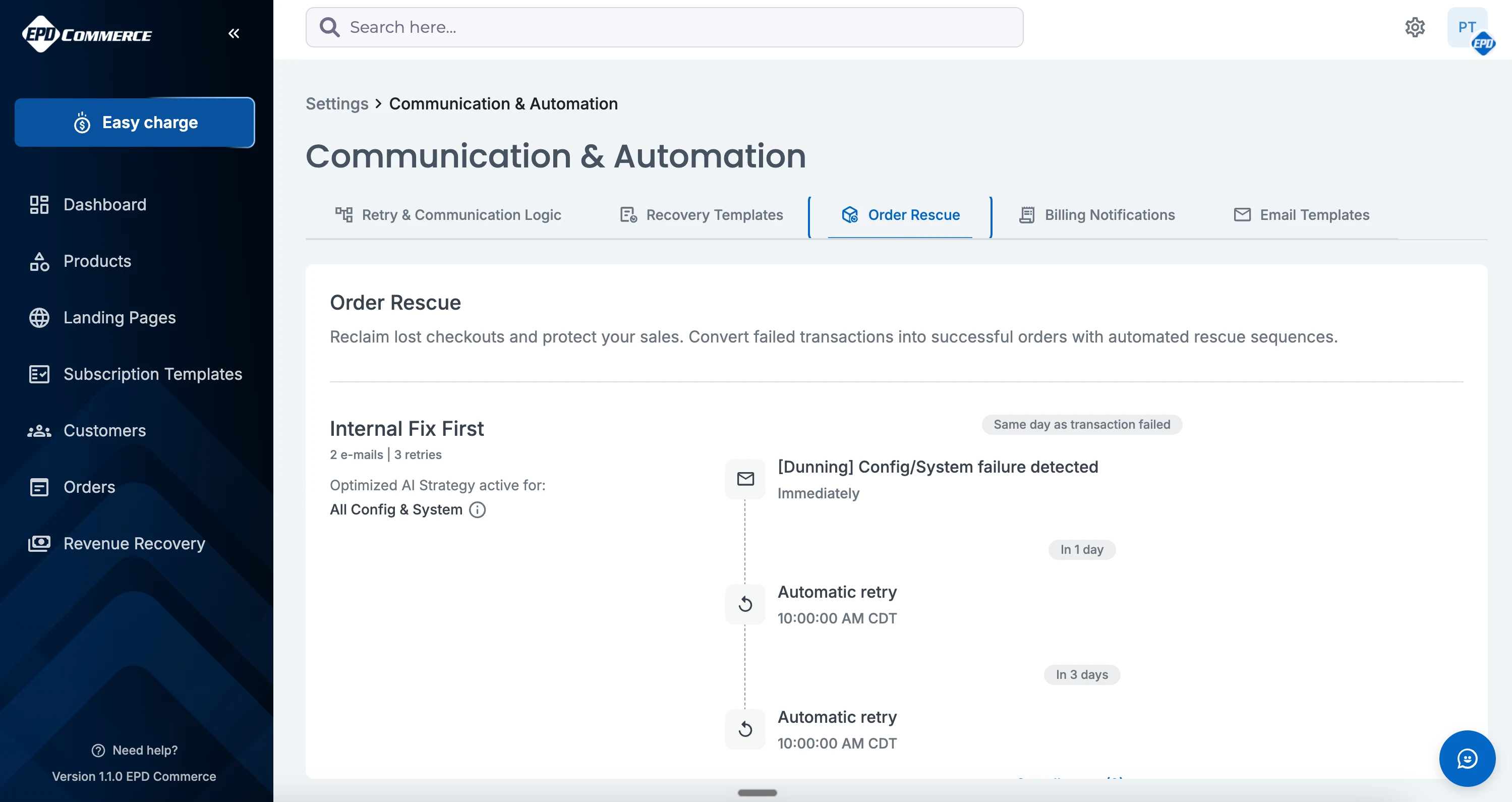This screenshot has height=802, width=1512.
Task: Switch to Billing Notifications tab
Action: pyautogui.click(x=1096, y=215)
